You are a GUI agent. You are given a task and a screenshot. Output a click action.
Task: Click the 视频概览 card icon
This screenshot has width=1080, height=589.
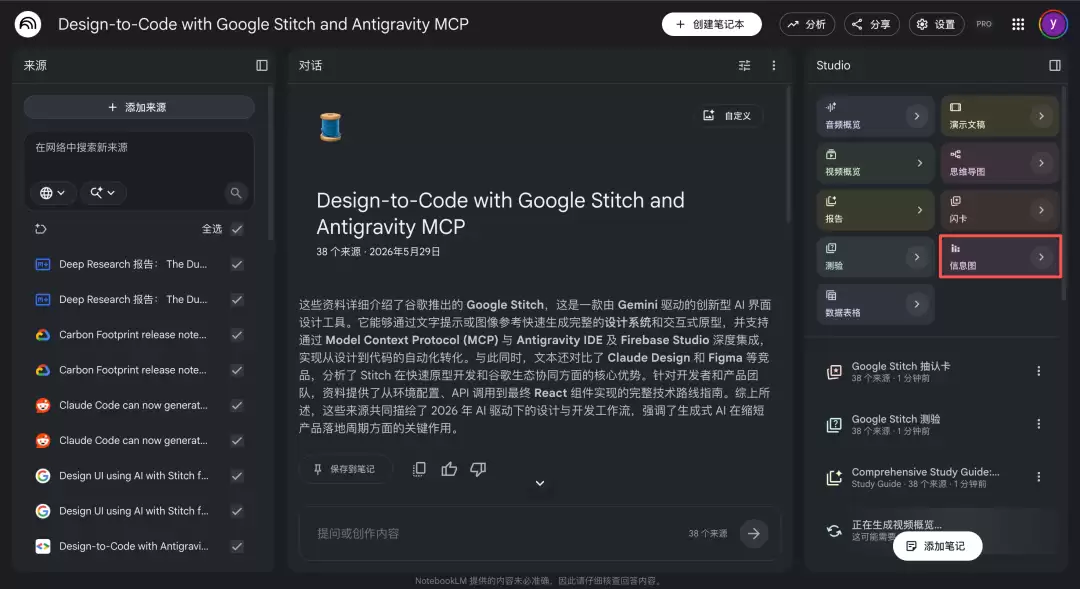click(831, 154)
